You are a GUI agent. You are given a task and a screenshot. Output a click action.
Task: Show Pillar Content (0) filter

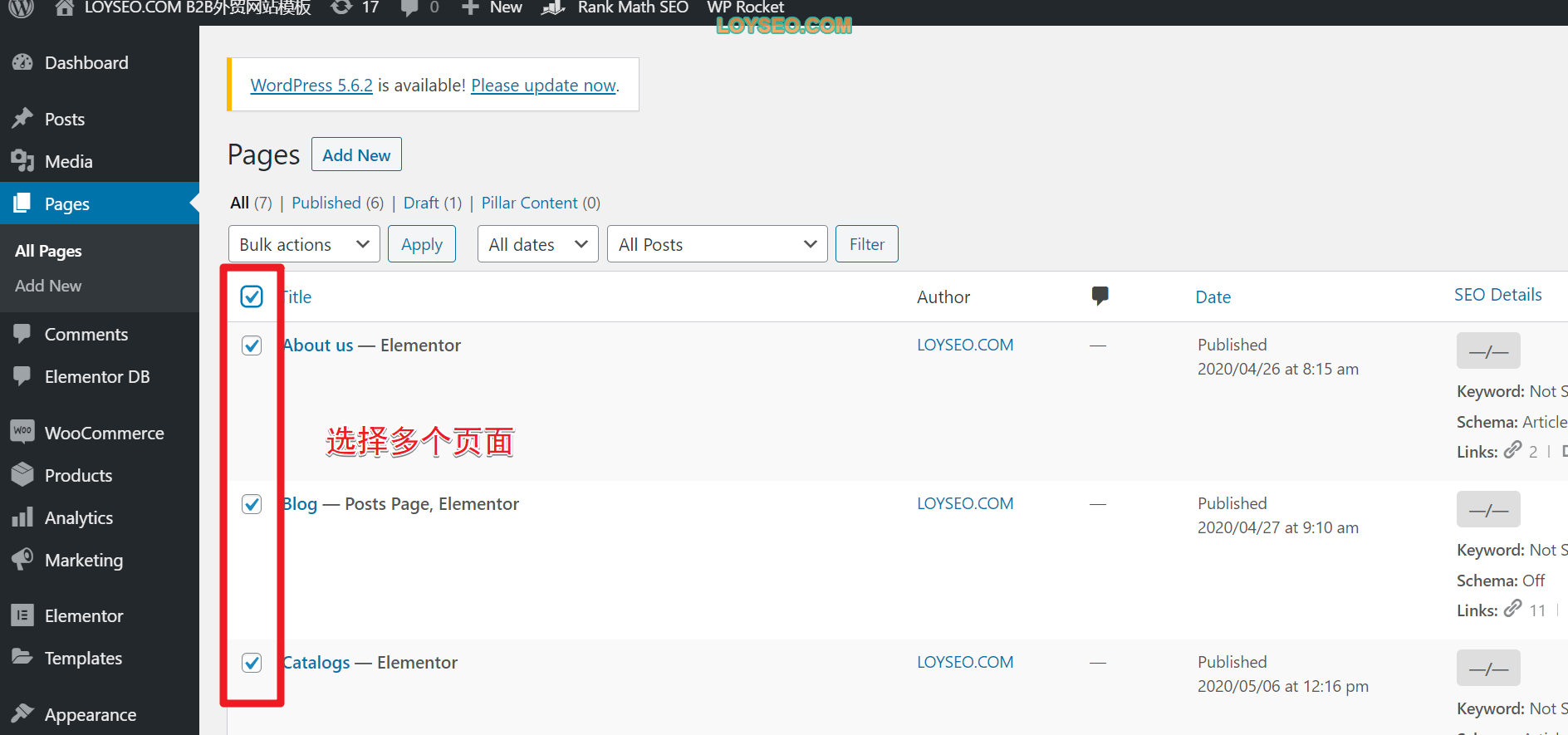coord(541,203)
